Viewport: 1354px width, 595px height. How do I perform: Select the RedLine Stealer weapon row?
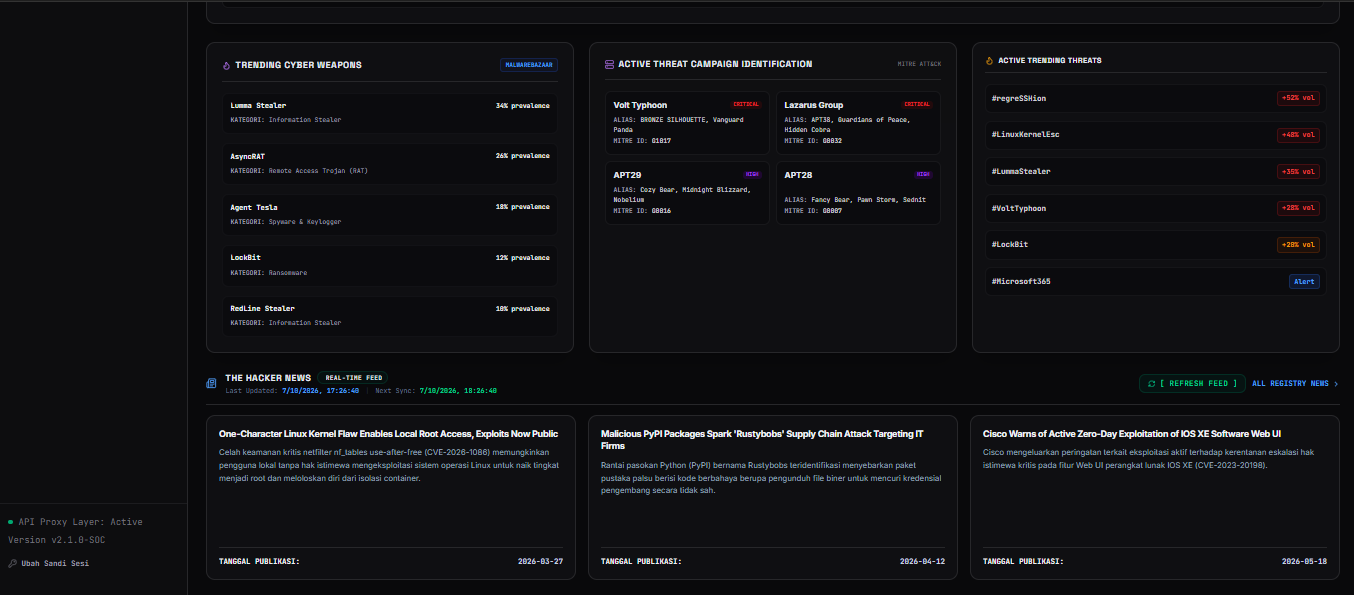(390, 315)
